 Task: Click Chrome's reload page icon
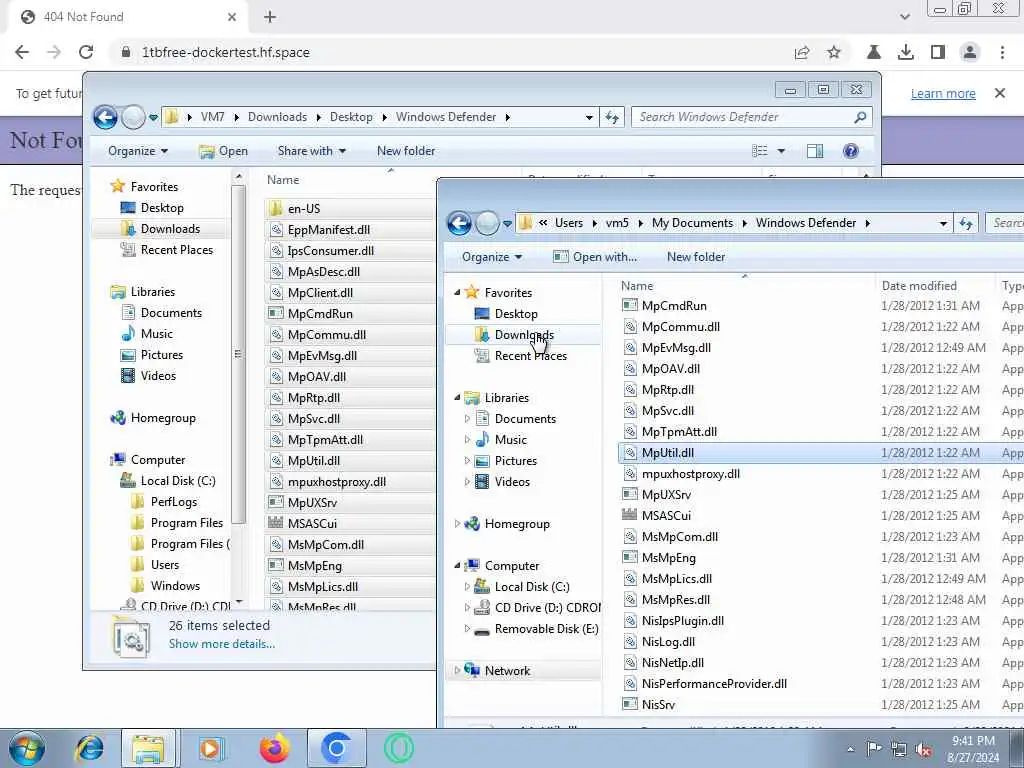coord(86,52)
